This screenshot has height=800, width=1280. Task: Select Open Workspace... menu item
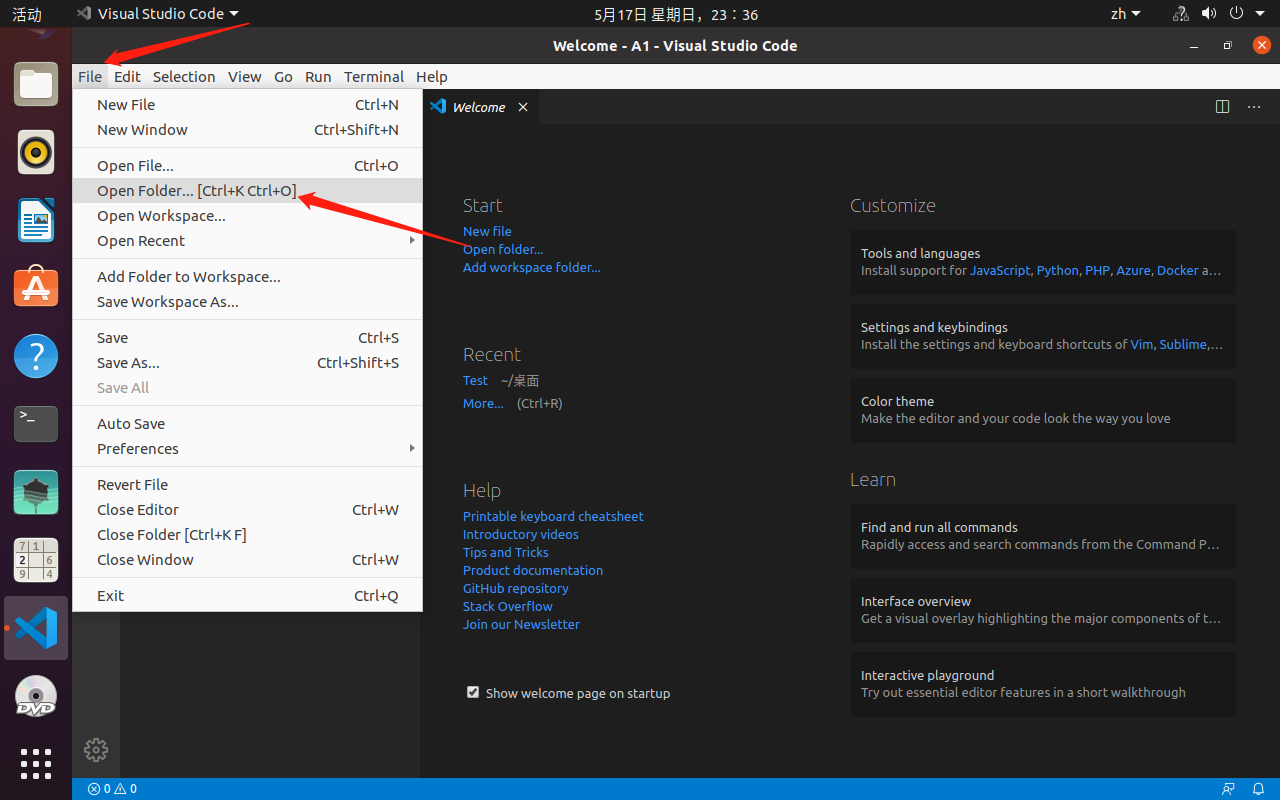click(x=248, y=216)
